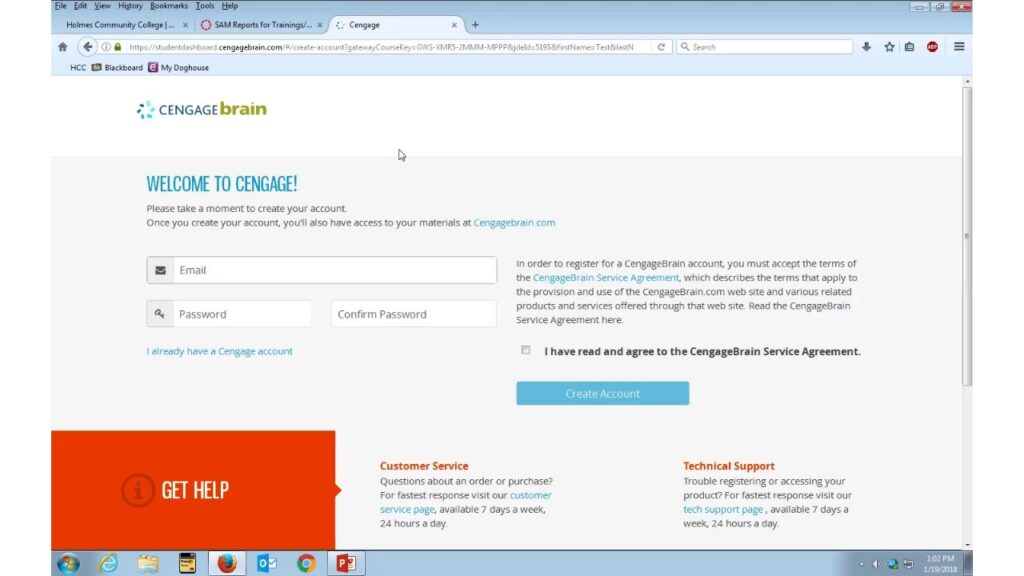Open the Help menu
Screen dimensions: 1024x576
coord(229,6)
